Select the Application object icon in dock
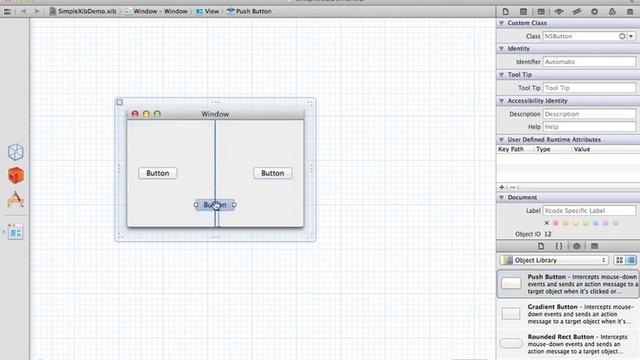 (16, 200)
